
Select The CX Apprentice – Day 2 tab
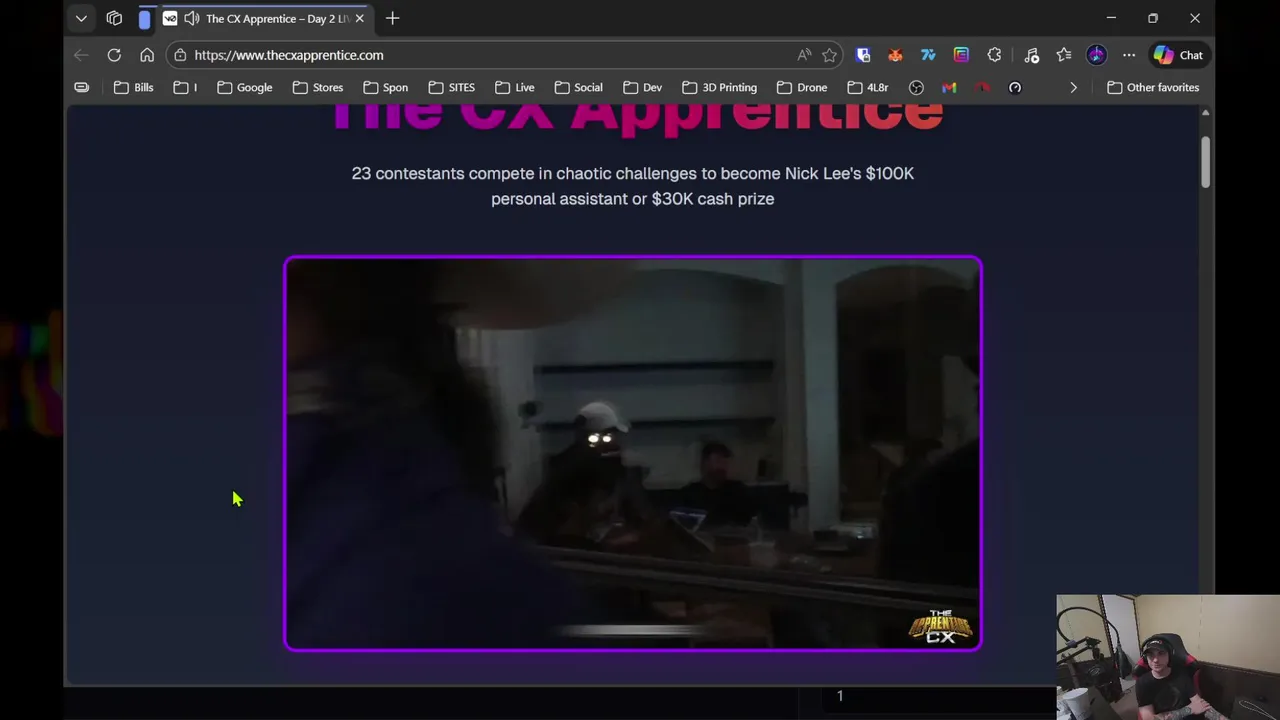coord(264,18)
